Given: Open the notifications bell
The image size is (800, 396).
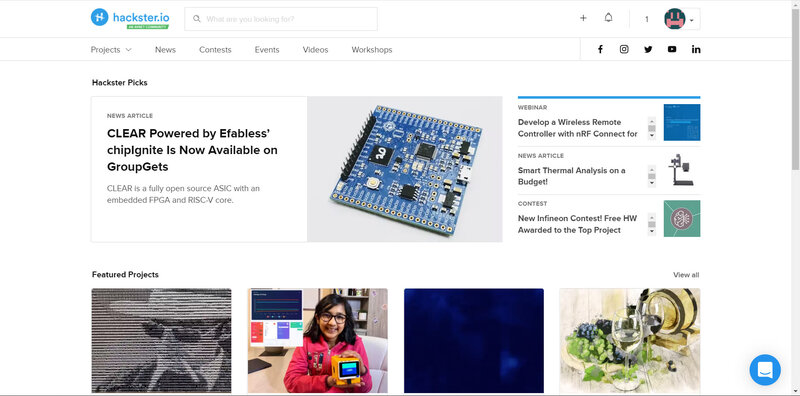Looking at the screenshot, I should pos(608,18).
